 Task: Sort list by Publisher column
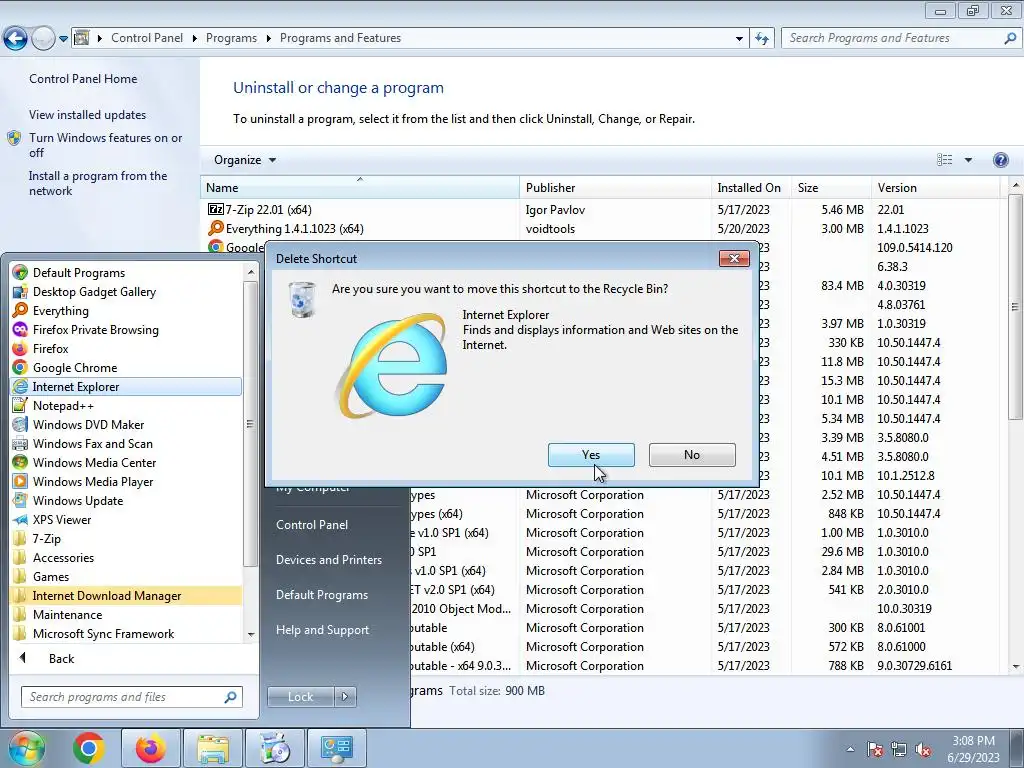(615, 187)
